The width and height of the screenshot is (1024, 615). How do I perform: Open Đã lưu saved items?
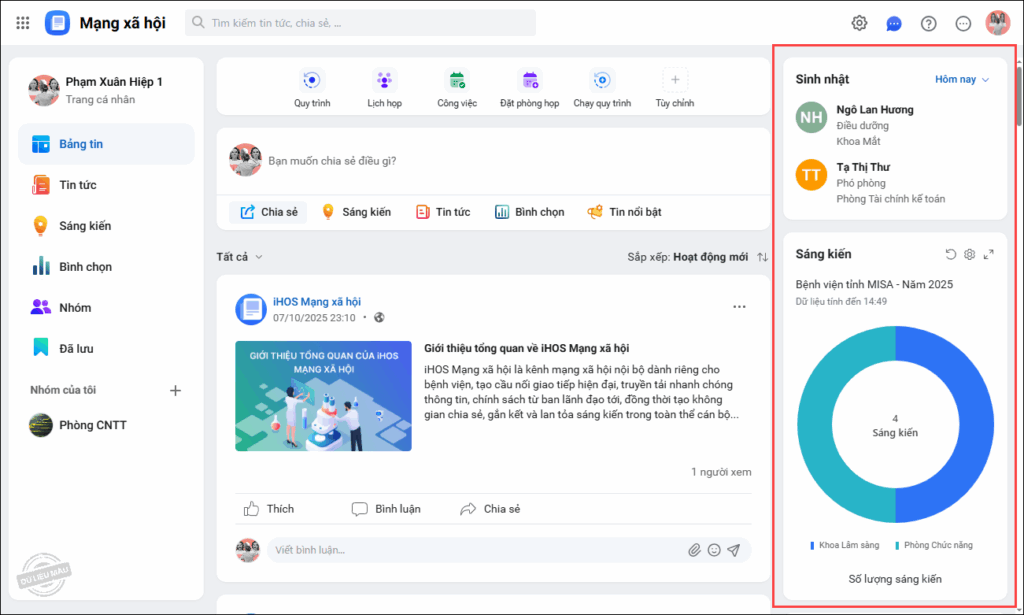coord(106,349)
